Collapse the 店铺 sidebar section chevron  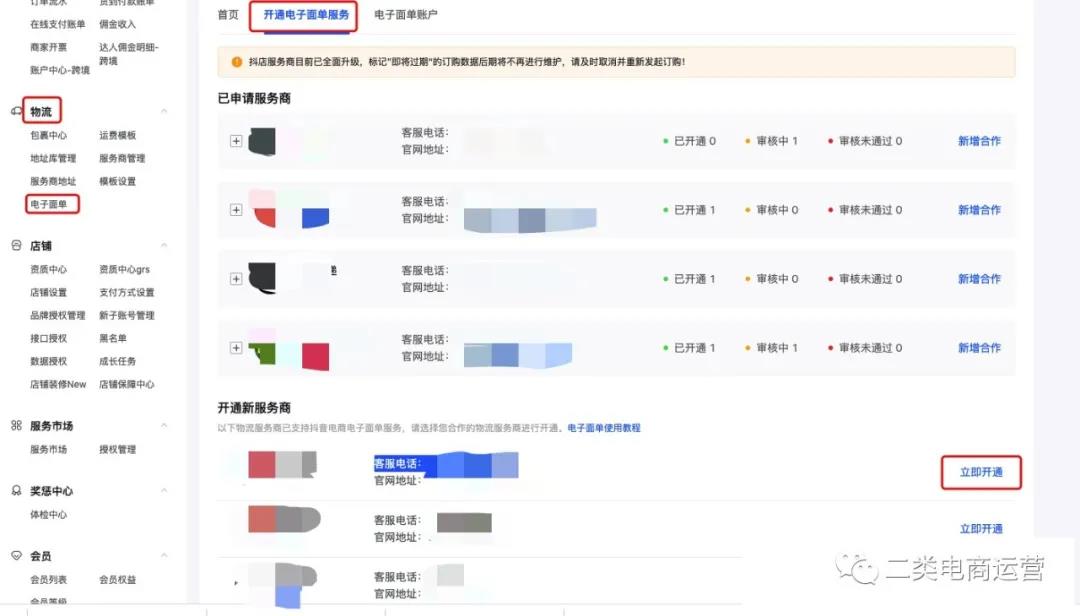point(164,246)
